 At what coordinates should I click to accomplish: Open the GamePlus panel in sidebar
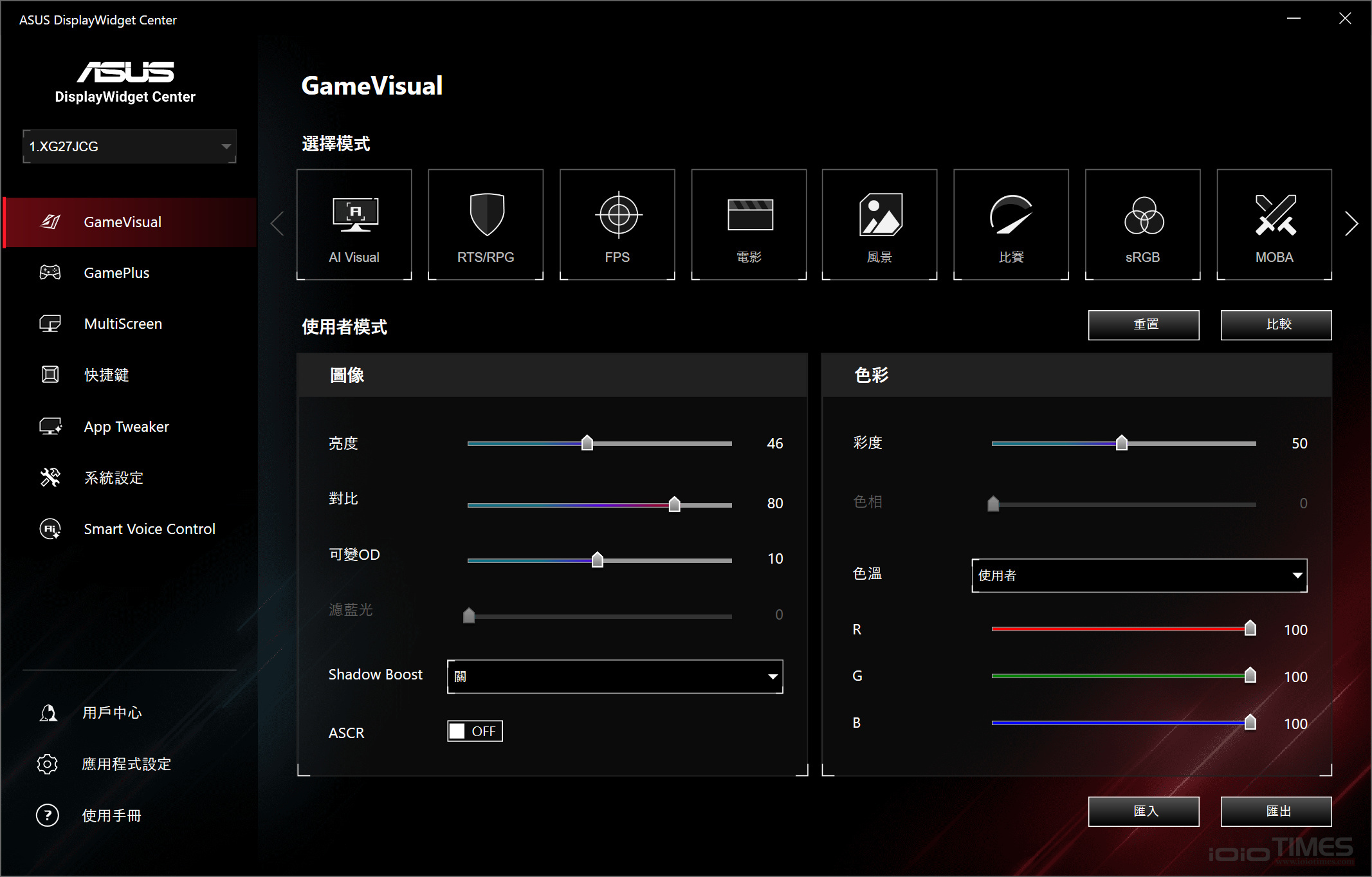(x=116, y=272)
